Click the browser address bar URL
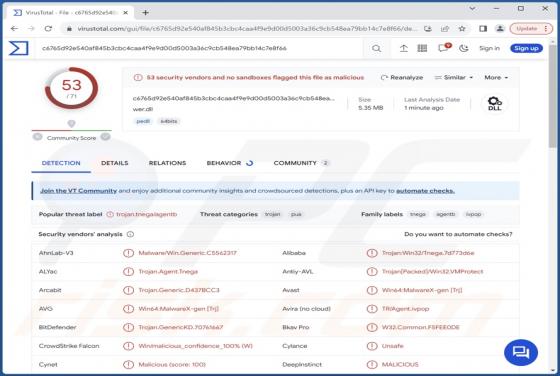The image size is (560, 376). click(246, 29)
